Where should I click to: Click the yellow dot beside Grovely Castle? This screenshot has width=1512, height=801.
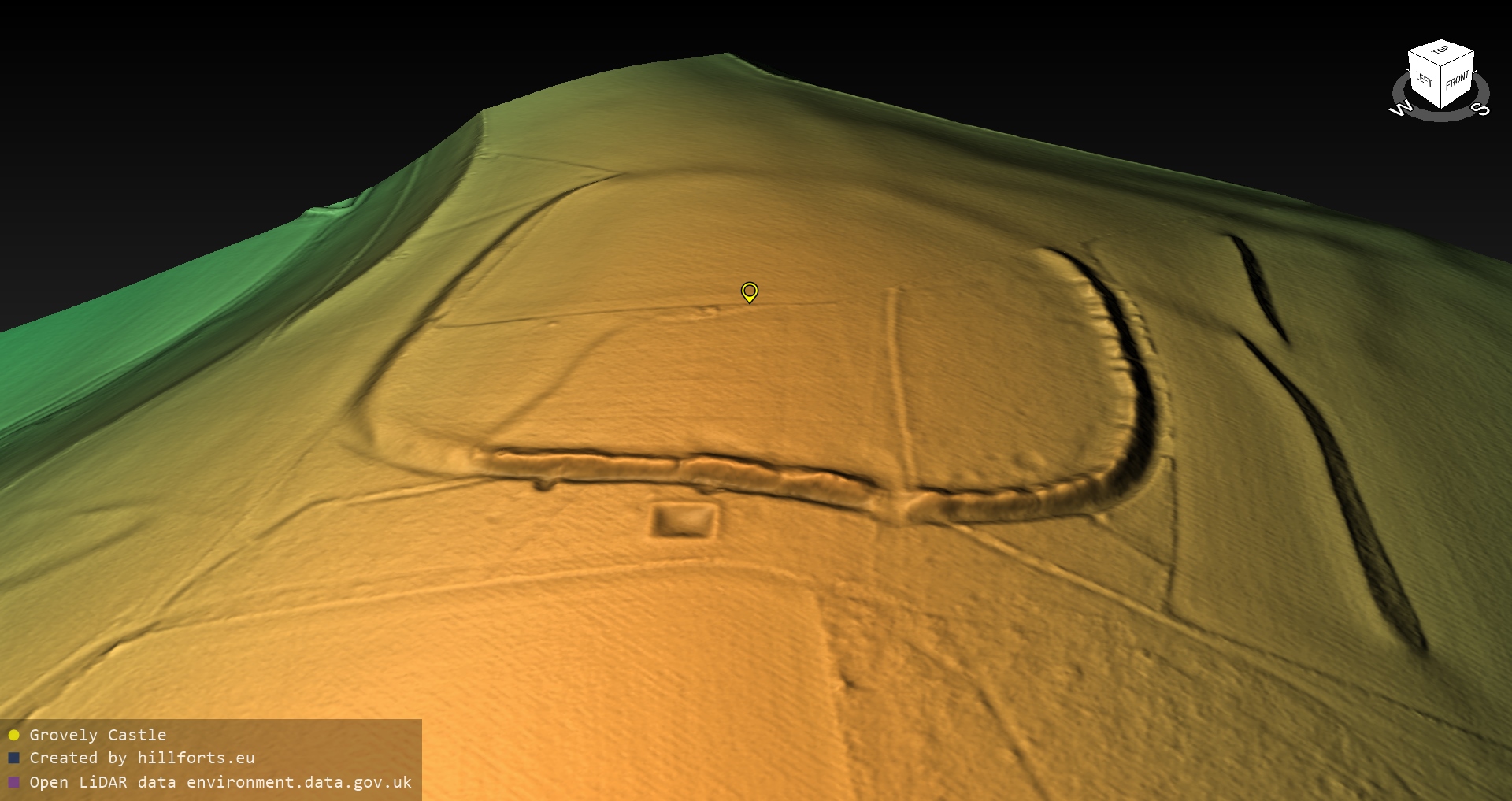pyautogui.click(x=13, y=735)
